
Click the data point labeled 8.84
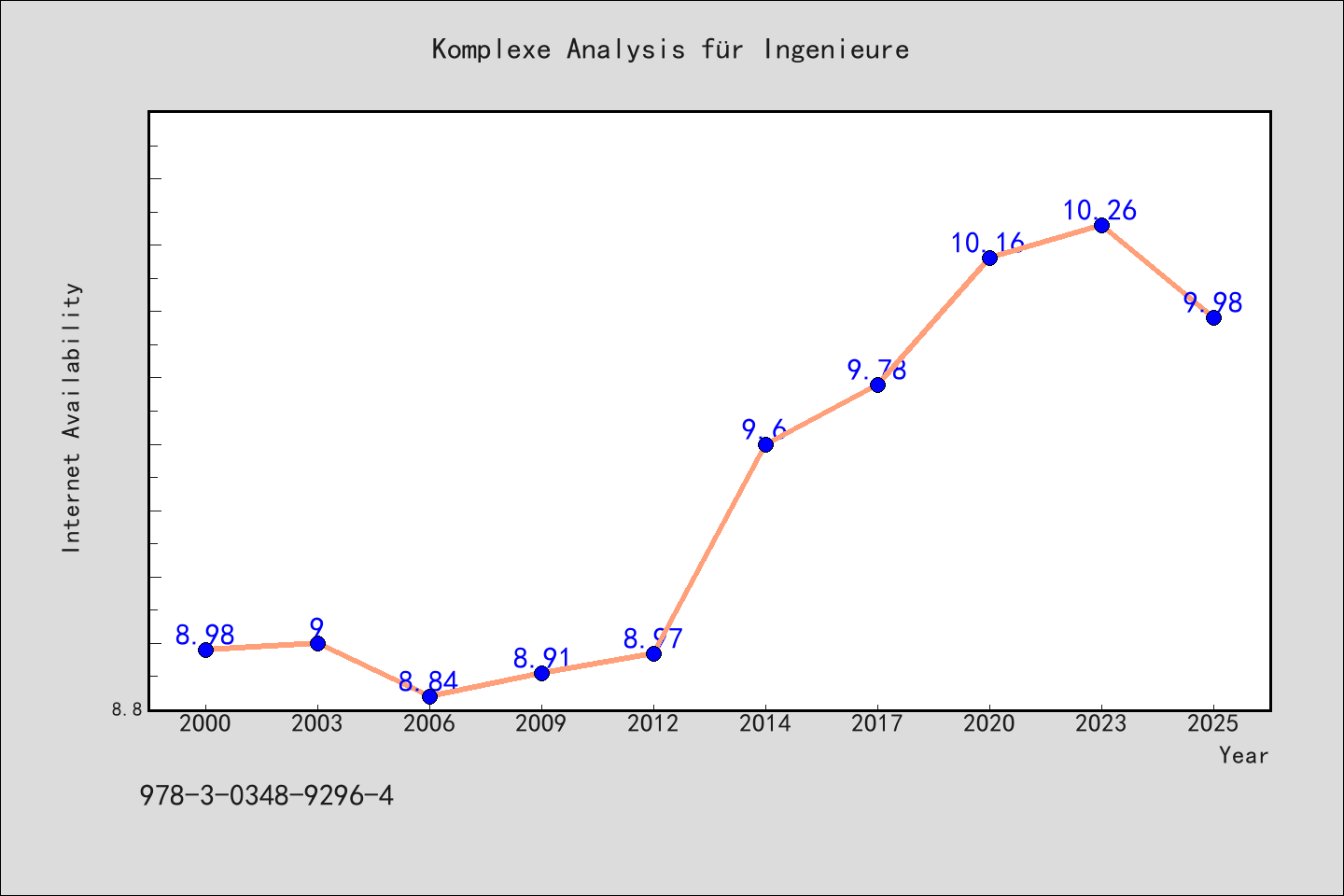[x=429, y=696]
